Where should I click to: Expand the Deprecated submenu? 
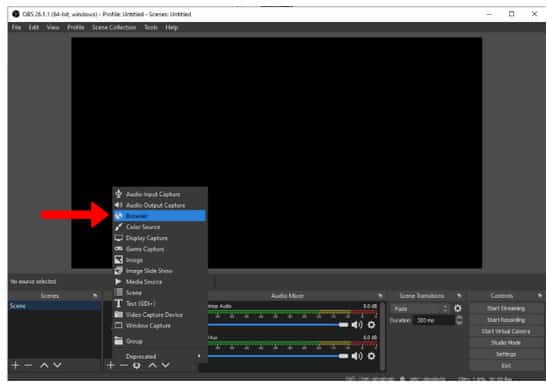160,356
